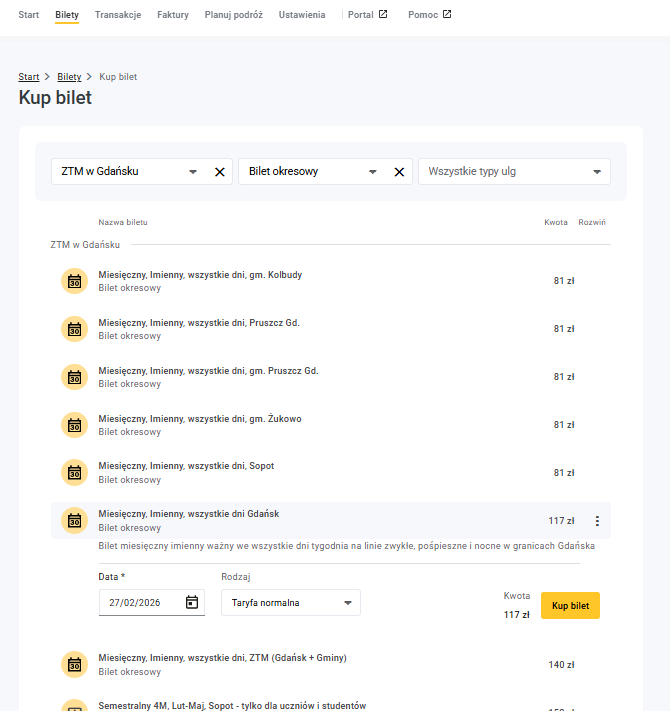670x711 pixels.
Task: Go to the Planuj podróż tab
Action: click(x=233, y=15)
